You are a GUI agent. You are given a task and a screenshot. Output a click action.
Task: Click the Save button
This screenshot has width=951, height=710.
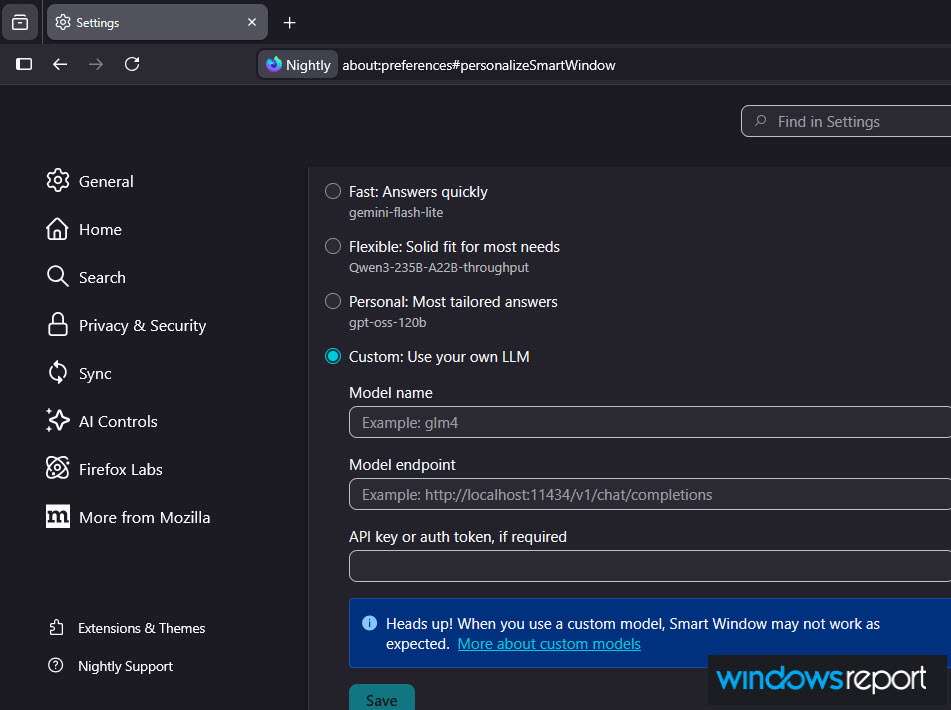click(x=381, y=698)
